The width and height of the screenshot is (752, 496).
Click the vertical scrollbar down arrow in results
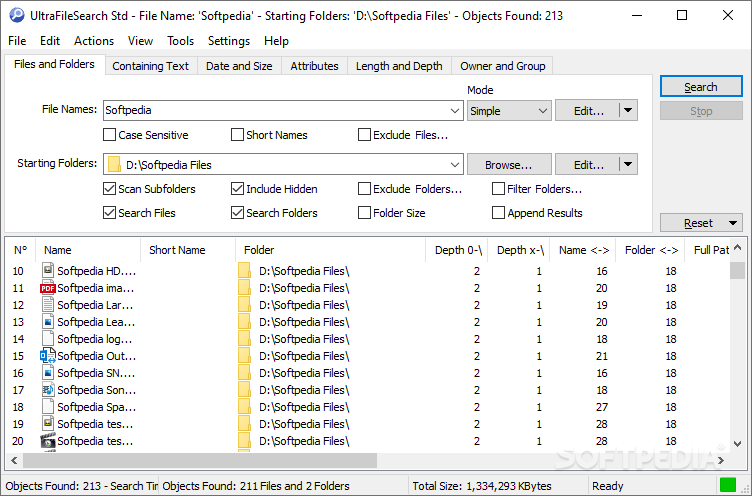click(x=738, y=444)
